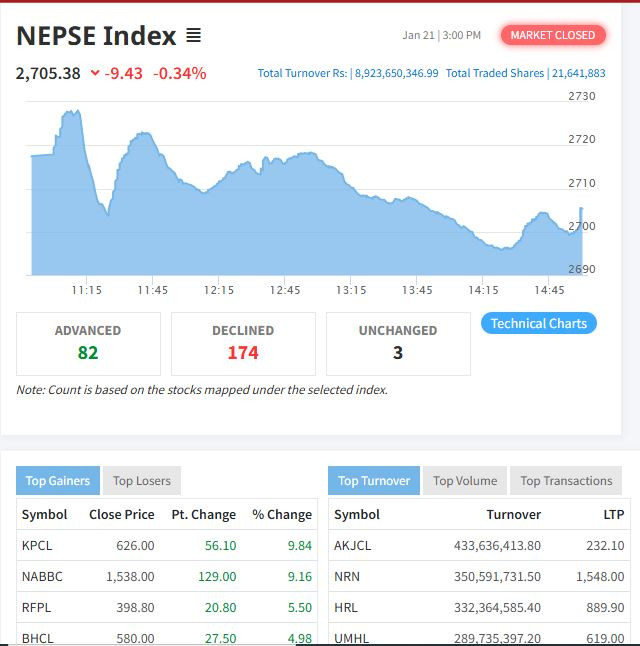640x646 pixels.
Task: Click the Declined count box showing 174
Action: 243,343
